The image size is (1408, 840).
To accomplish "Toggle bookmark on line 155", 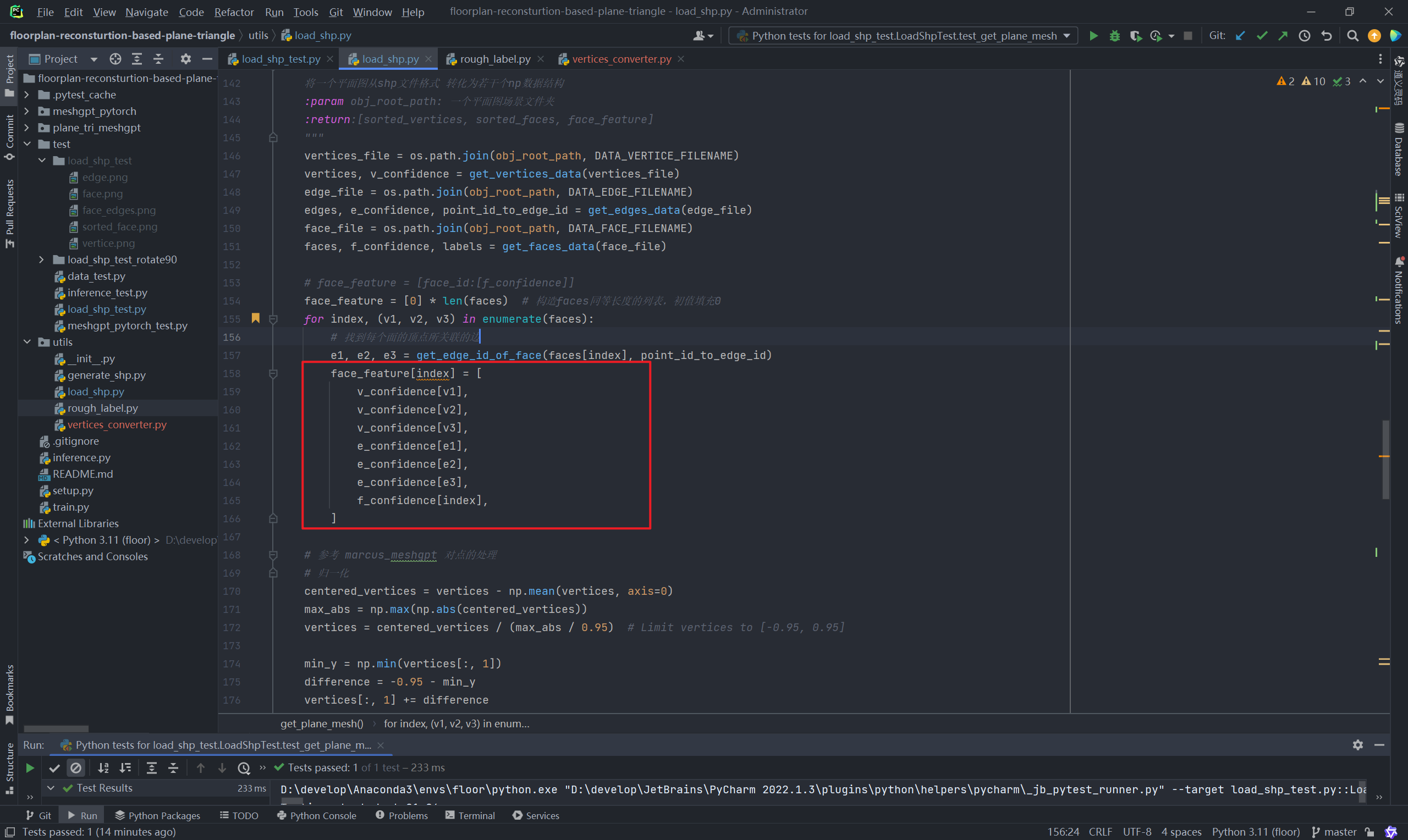I will pyautogui.click(x=256, y=319).
